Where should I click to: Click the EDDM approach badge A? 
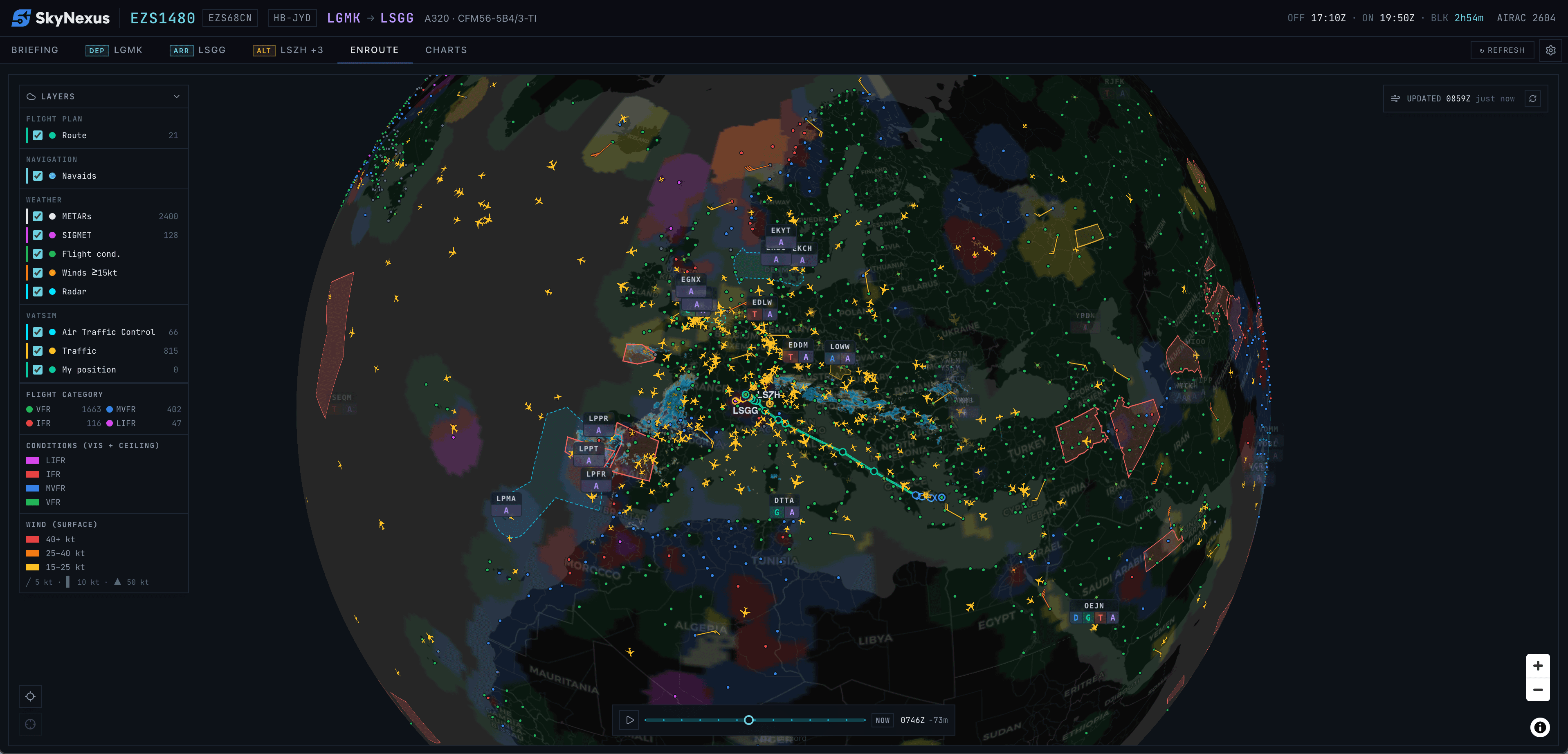tap(806, 357)
